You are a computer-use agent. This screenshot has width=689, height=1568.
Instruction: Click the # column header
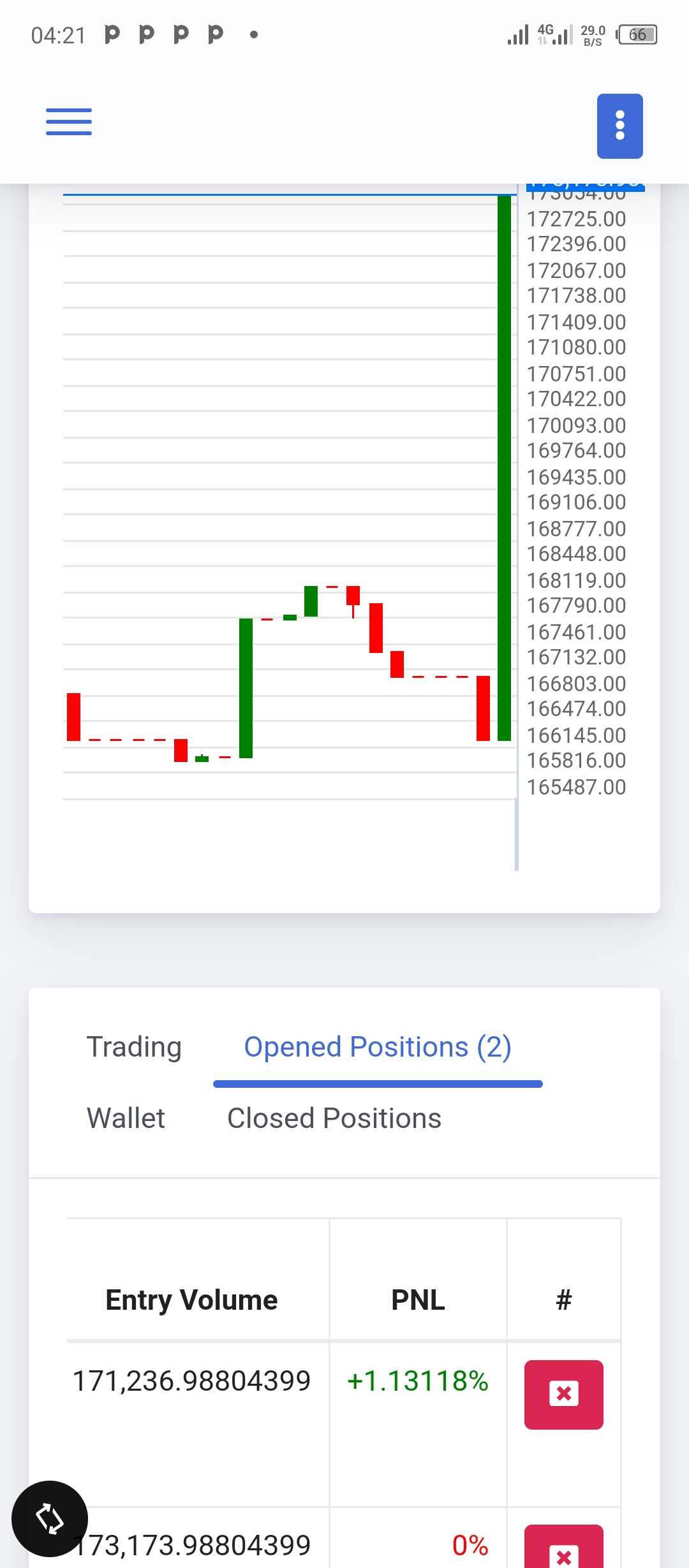(x=564, y=1300)
